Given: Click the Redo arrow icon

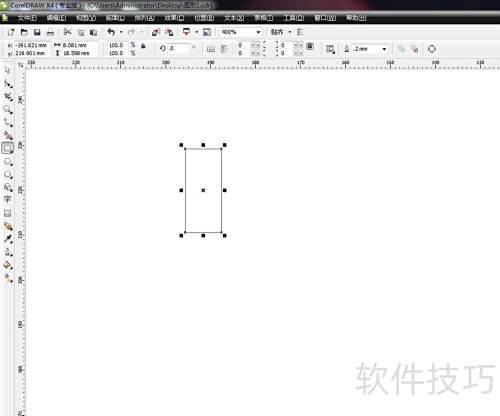Looking at the screenshot, I should pos(131,32).
